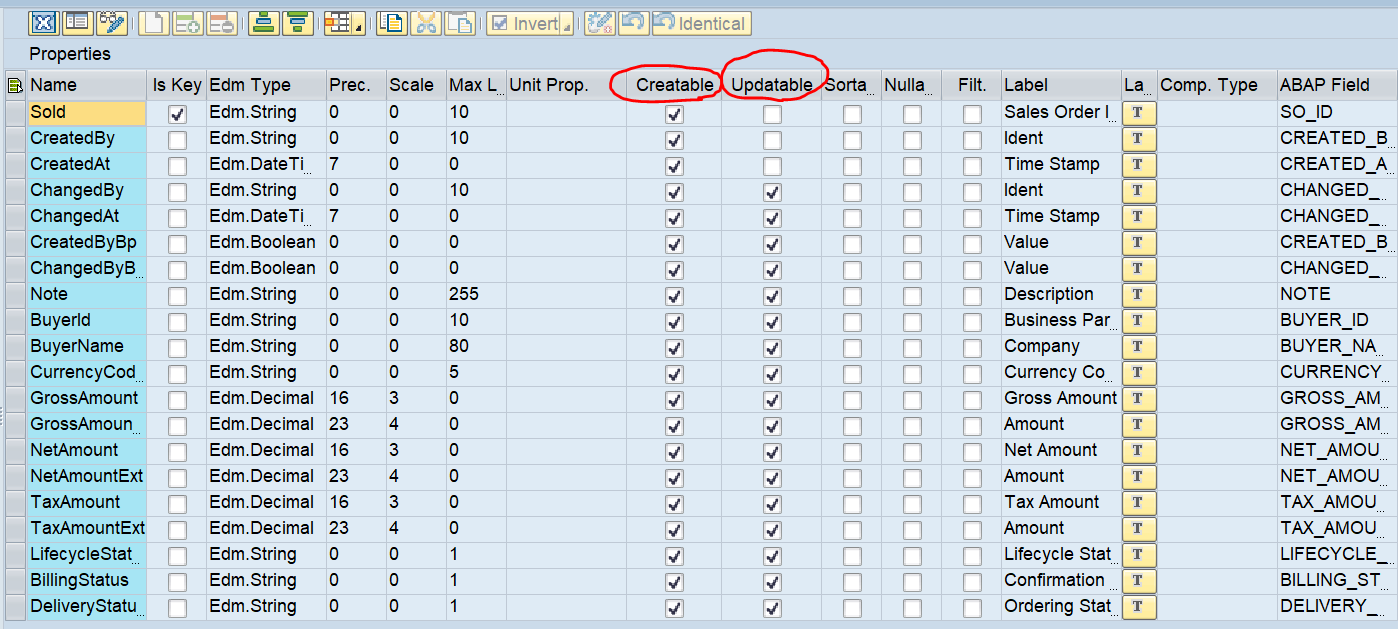This screenshot has width=1398, height=629.
Task: Click ABAP field 'BUYER_ID'
Action: tap(1337, 320)
